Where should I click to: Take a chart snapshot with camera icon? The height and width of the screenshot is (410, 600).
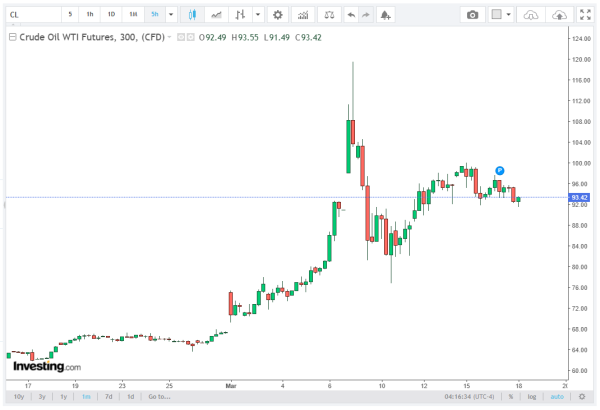[473, 15]
